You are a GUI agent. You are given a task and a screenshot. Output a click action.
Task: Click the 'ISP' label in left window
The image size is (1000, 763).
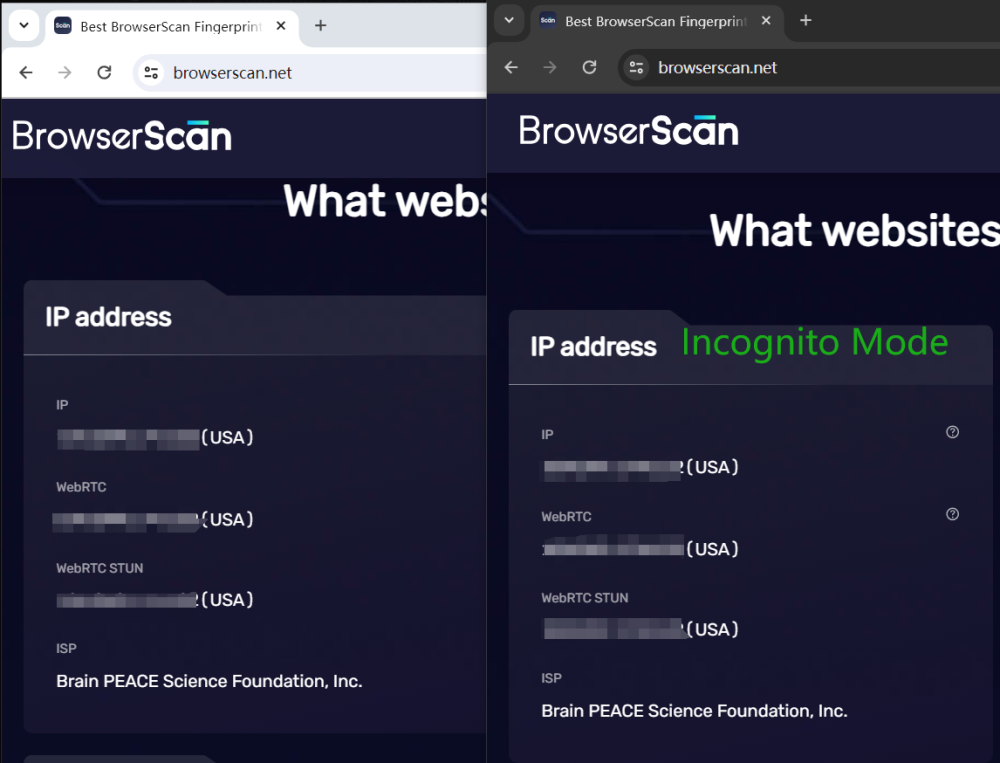[66, 649]
